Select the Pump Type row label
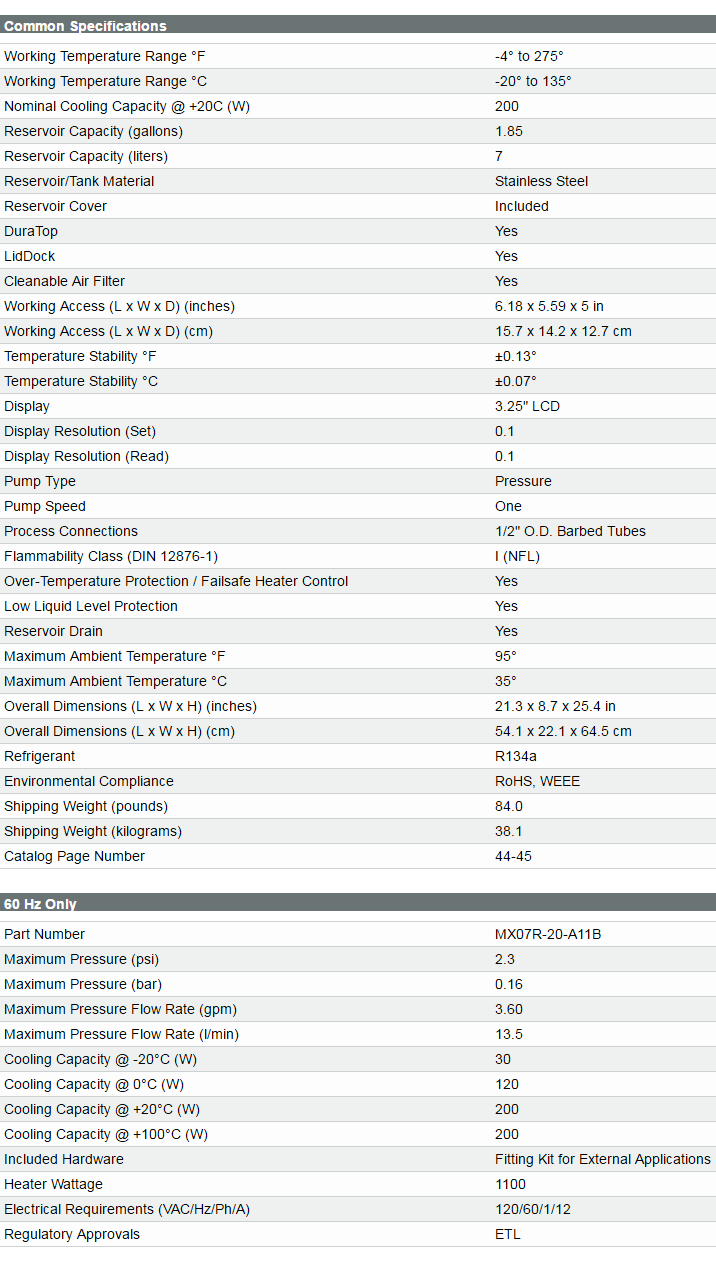 [40, 481]
